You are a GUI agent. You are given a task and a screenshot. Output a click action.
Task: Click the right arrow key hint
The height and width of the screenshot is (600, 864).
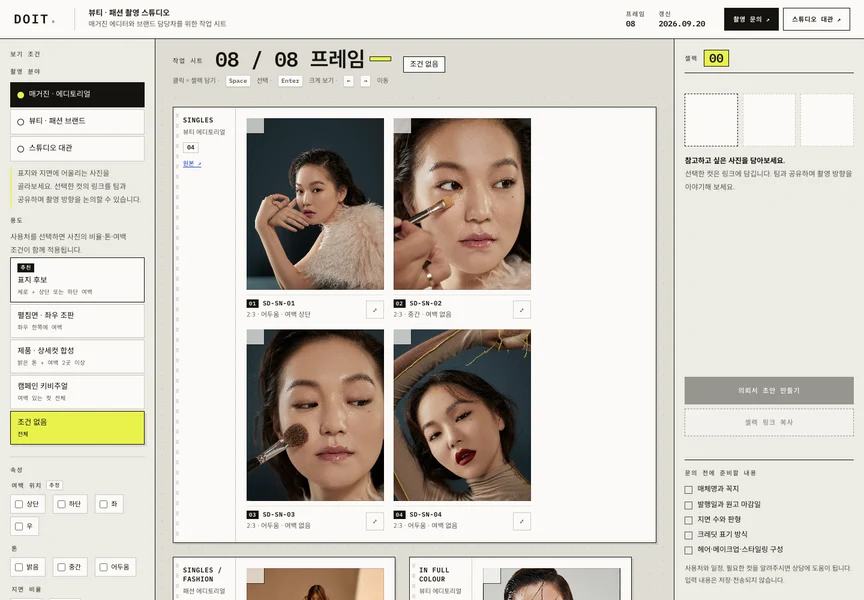pyautogui.click(x=365, y=81)
